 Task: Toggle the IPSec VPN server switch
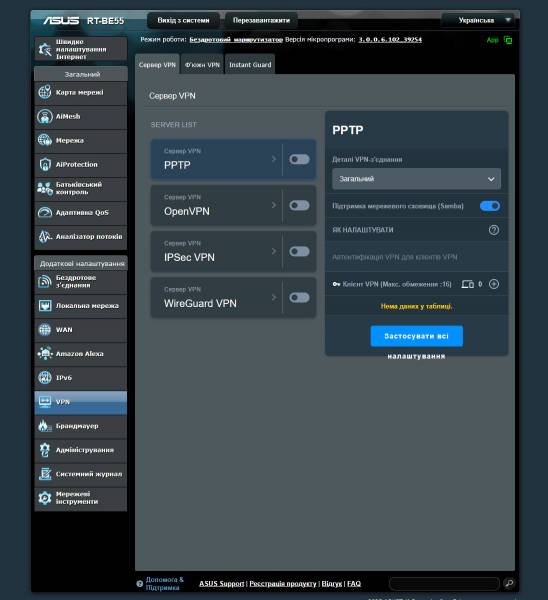tap(299, 251)
